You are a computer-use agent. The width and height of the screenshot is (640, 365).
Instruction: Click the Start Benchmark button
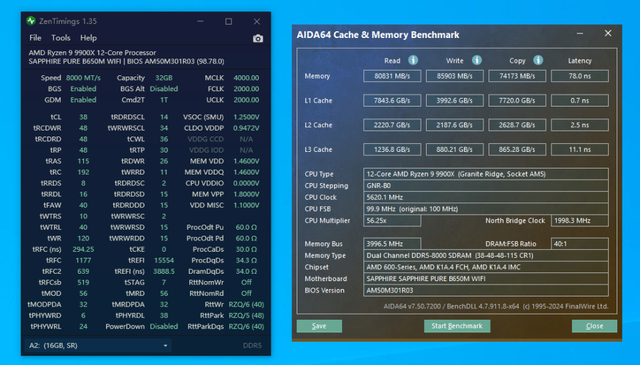point(457,326)
